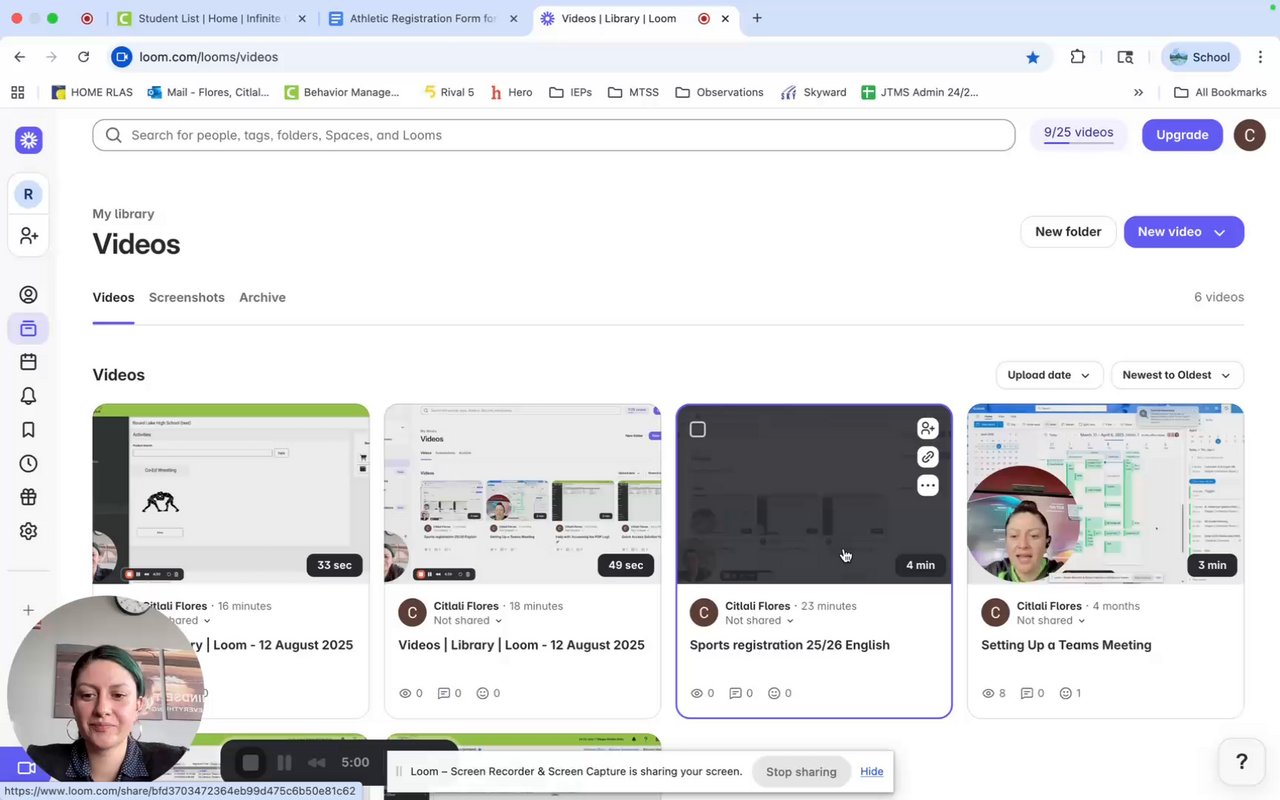The width and height of the screenshot is (1280, 800).
Task: Stop the recording with square stop button
Action: click(x=250, y=763)
